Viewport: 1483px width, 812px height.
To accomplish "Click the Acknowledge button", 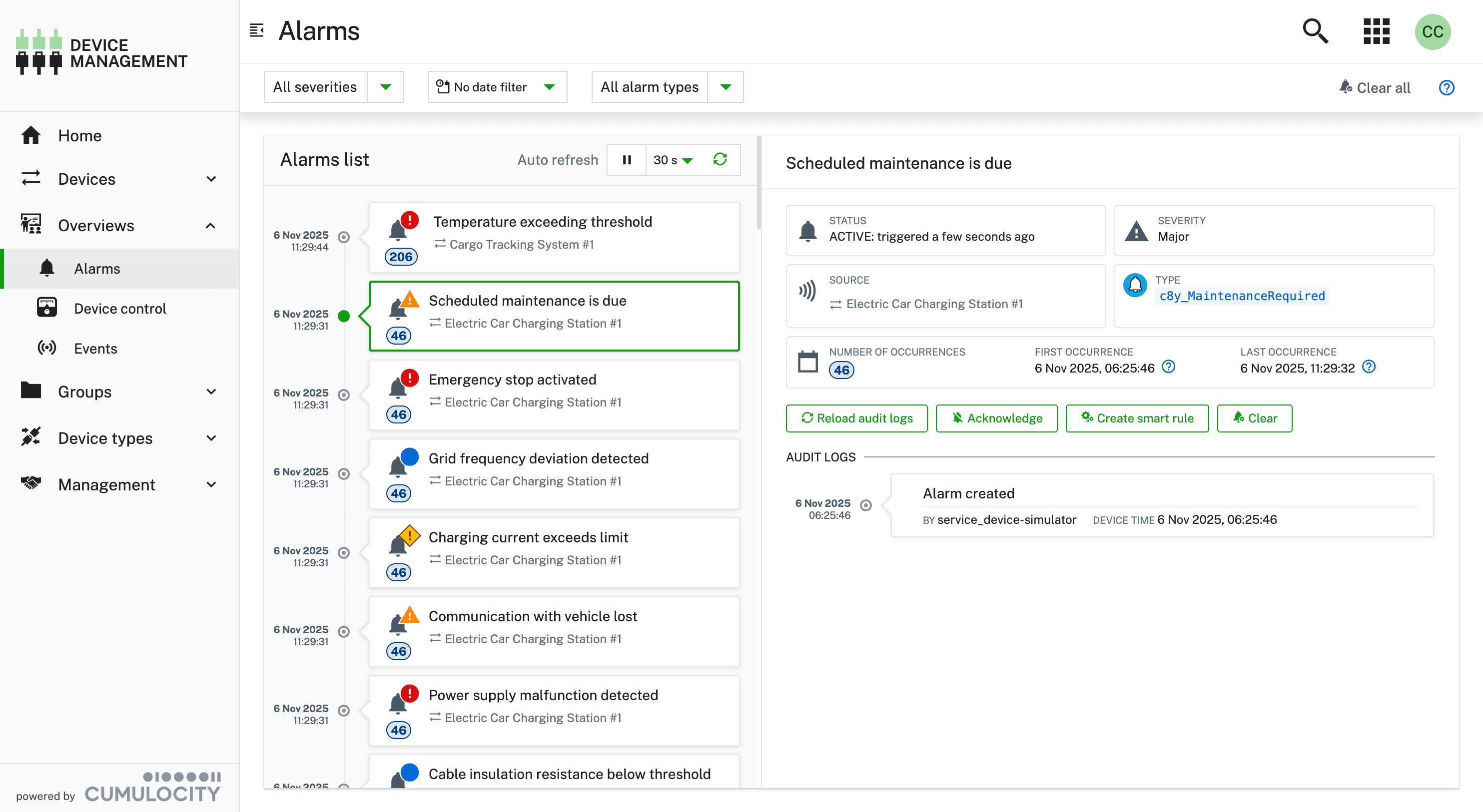I will 996,418.
